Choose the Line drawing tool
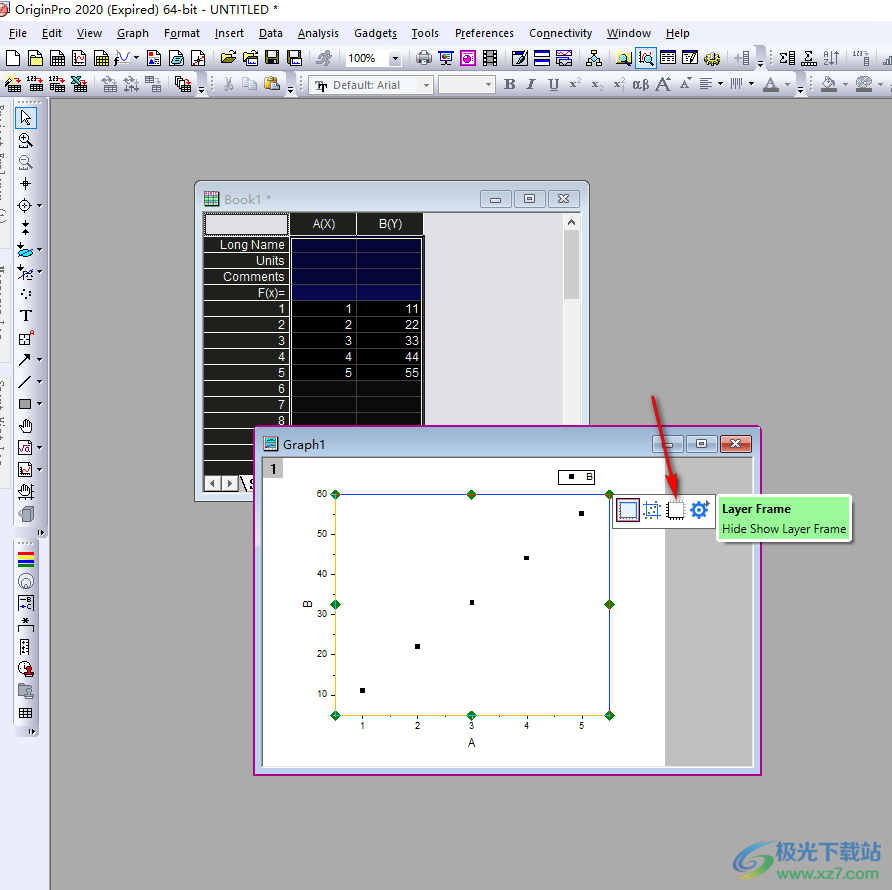Image resolution: width=892 pixels, height=890 pixels. 24,382
